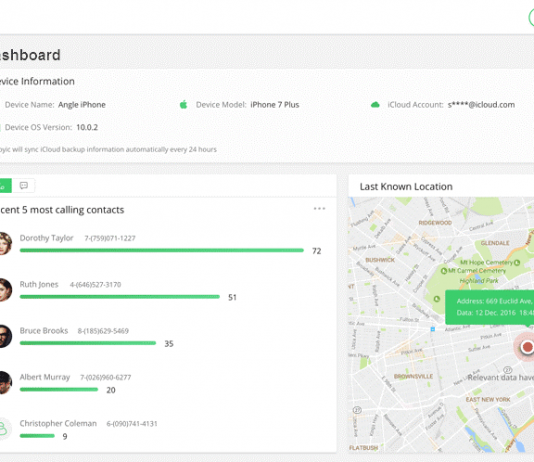
Task: Click the Mt Carmel Cemetery map label
Action: click(476, 271)
